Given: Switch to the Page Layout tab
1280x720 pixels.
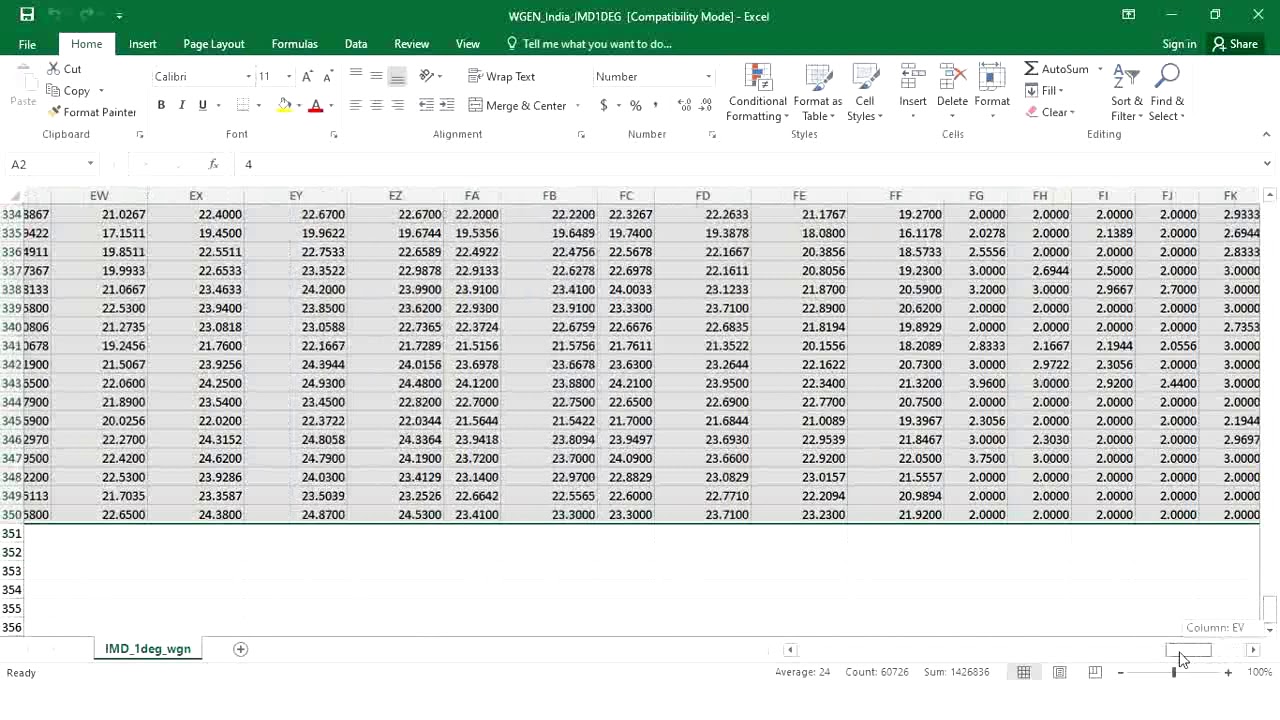Looking at the screenshot, I should point(214,44).
